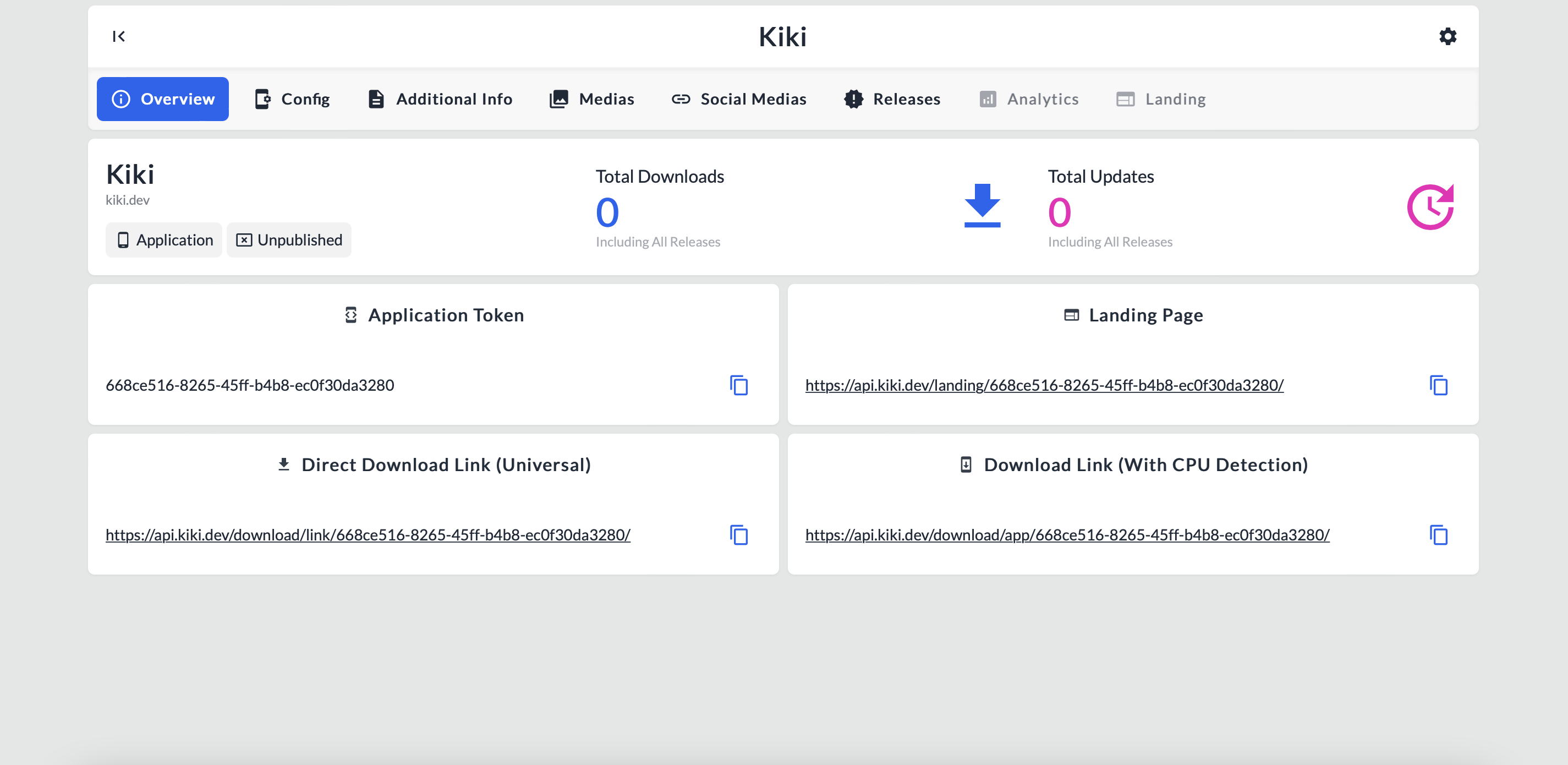Follow the download/link universal URL

368,535
